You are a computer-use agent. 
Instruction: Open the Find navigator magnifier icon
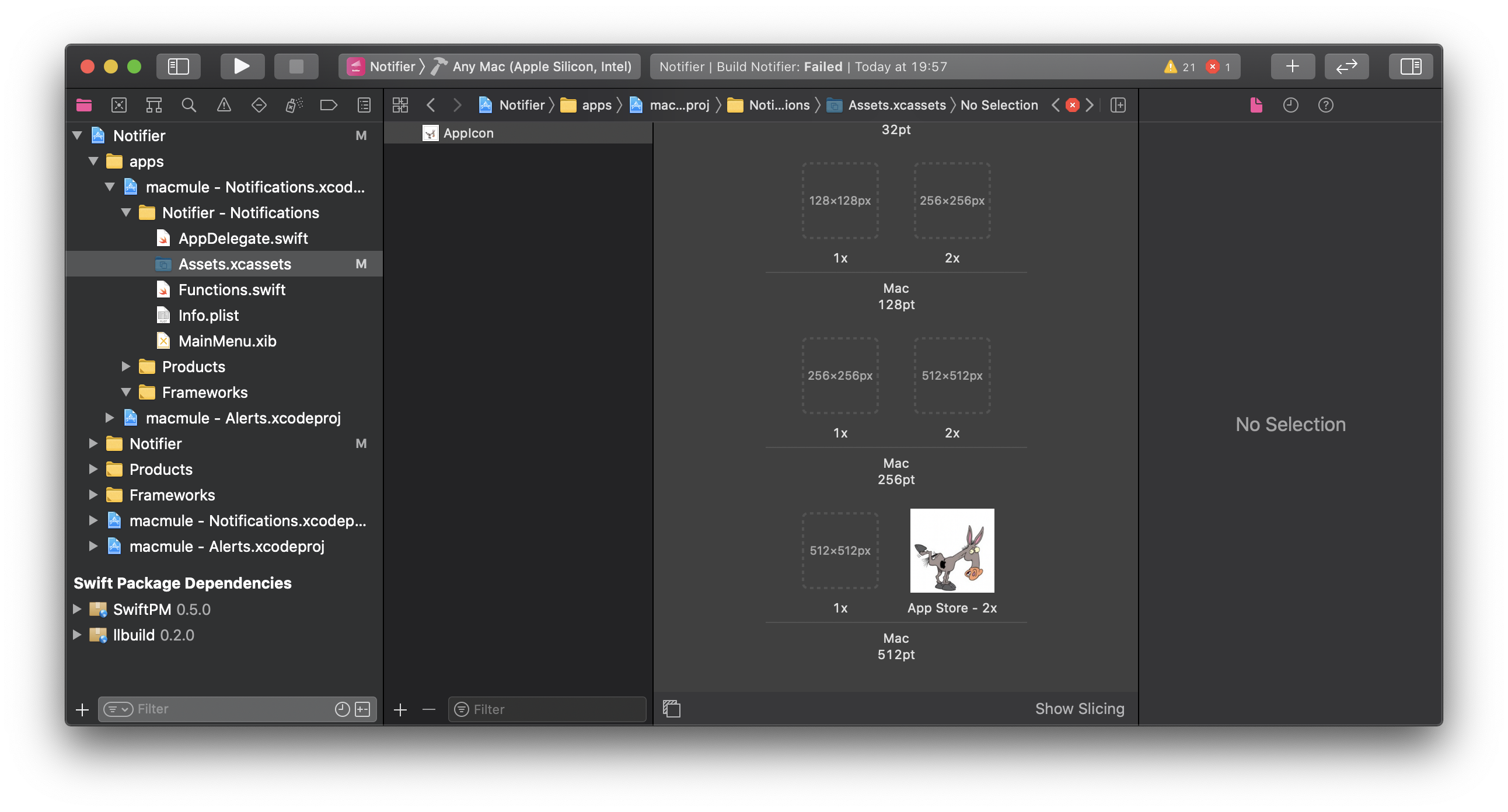click(188, 106)
